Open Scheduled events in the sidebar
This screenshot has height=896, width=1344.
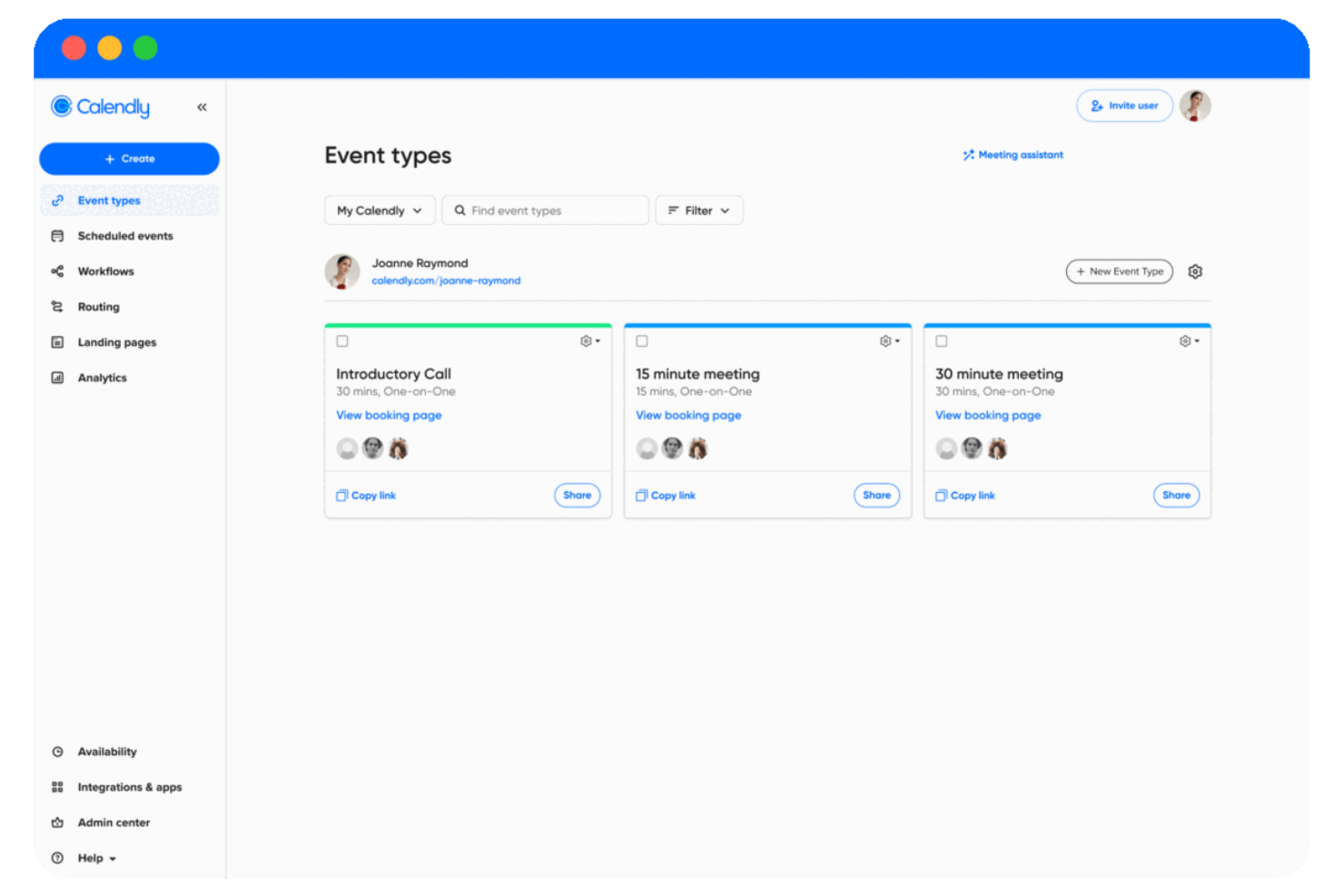125,236
